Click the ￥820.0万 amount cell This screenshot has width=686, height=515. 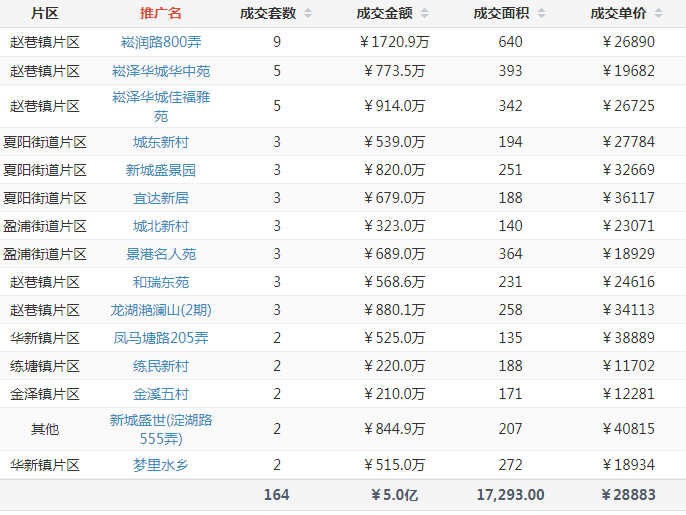click(394, 170)
